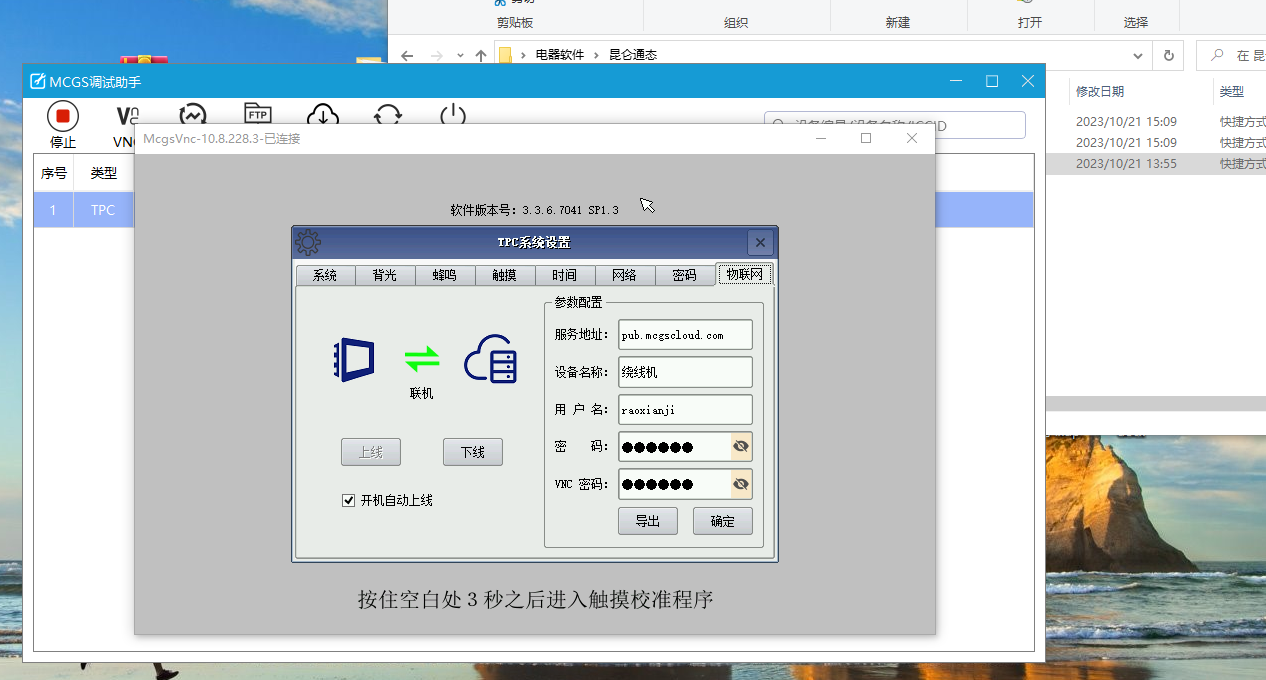The width and height of the screenshot is (1266, 680).
Task: Click the gear icon in TPC settings title
Action: tap(308, 242)
